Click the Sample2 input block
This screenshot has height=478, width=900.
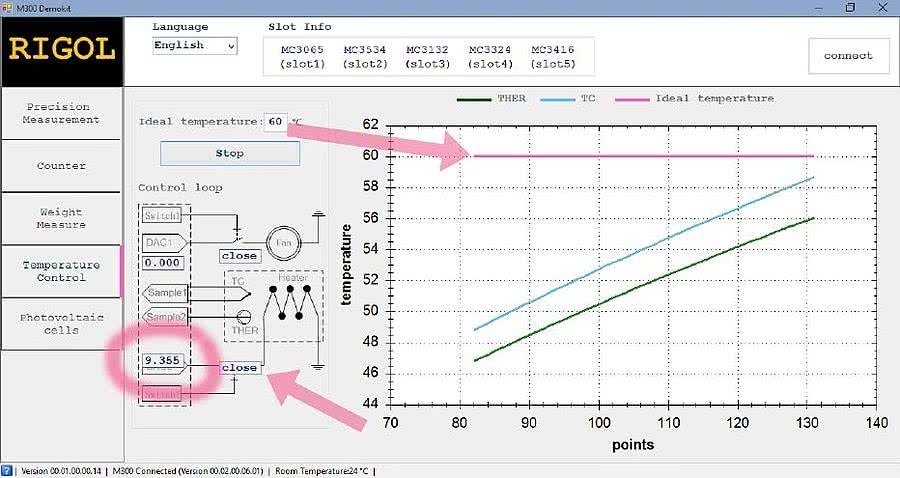click(x=166, y=317)
